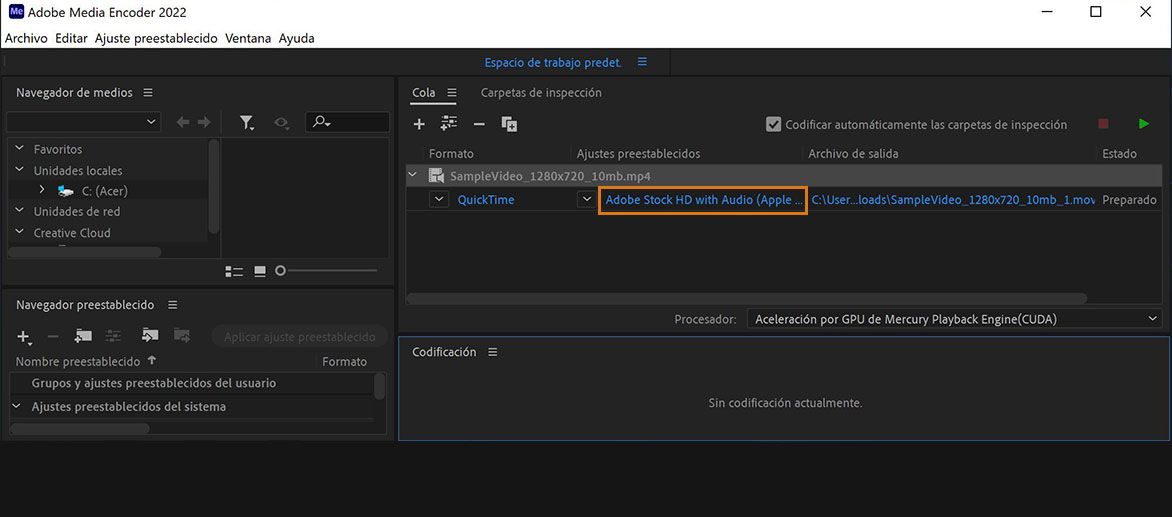The width and height of the screenshot is (1172, 517).
Task: Click the Adobe Media Encoder app logo
Action: [x=15, y=12]
